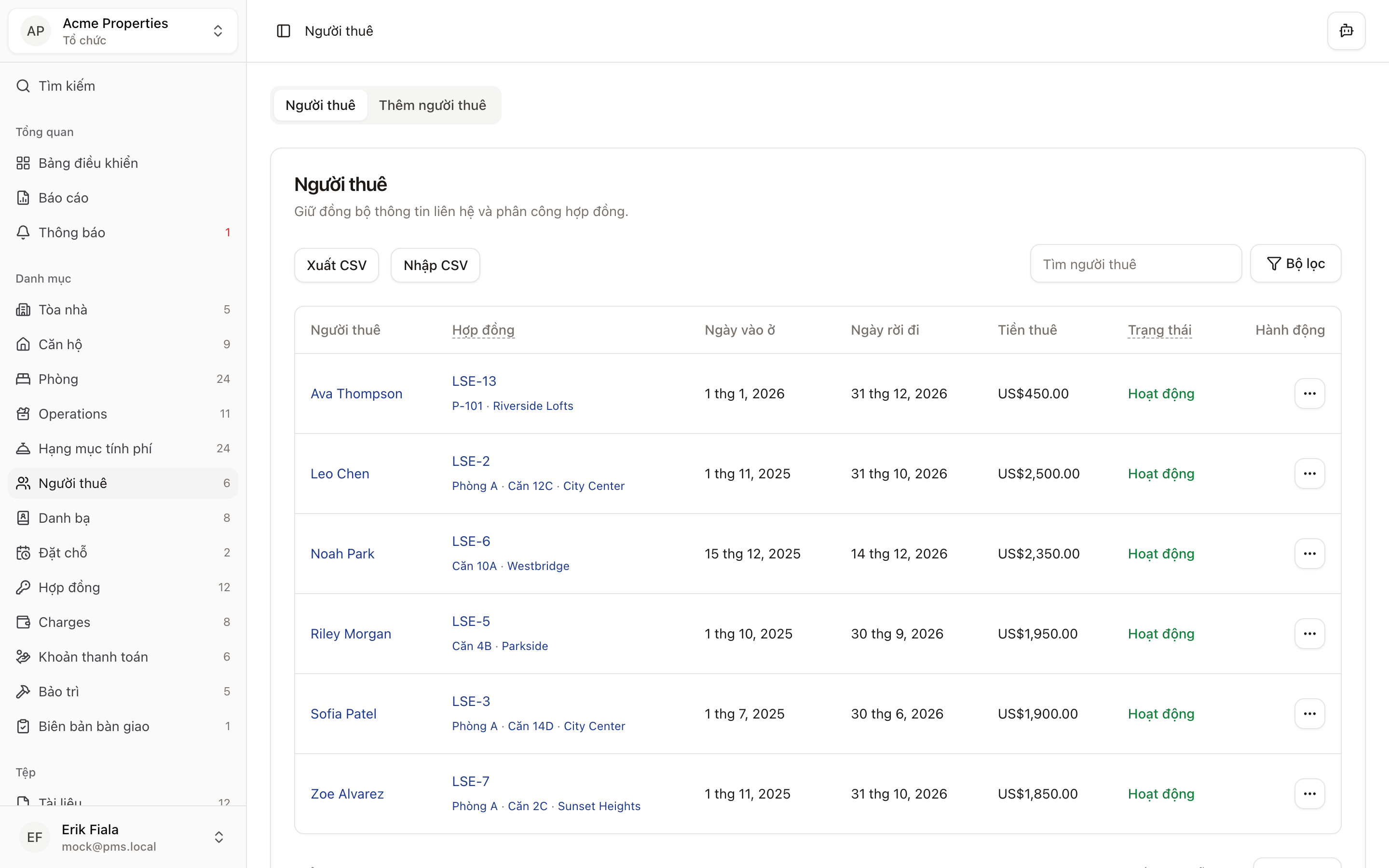Toggle the sidebar panel icon
The image size is (1389, 868).
pos(284,31)
